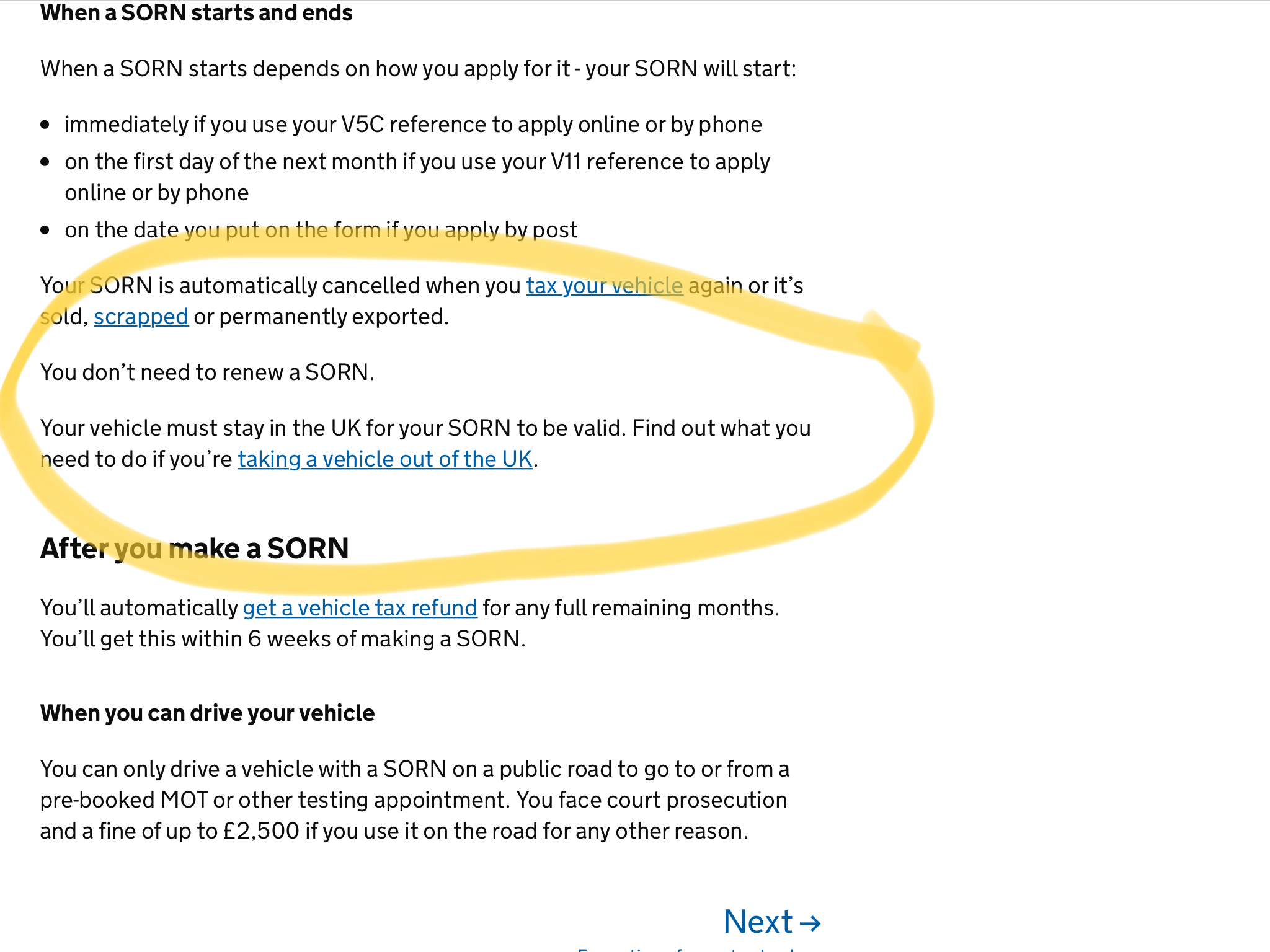Follow the 'scrapped' hyperlink

pos(141,317)
